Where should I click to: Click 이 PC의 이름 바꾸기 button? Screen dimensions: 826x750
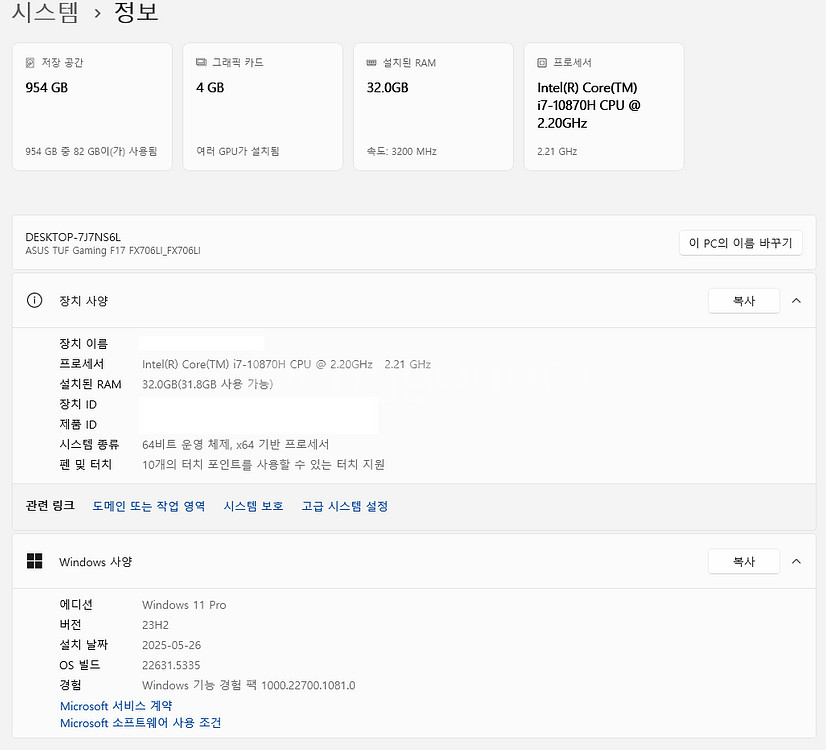[x=741, y=243]
